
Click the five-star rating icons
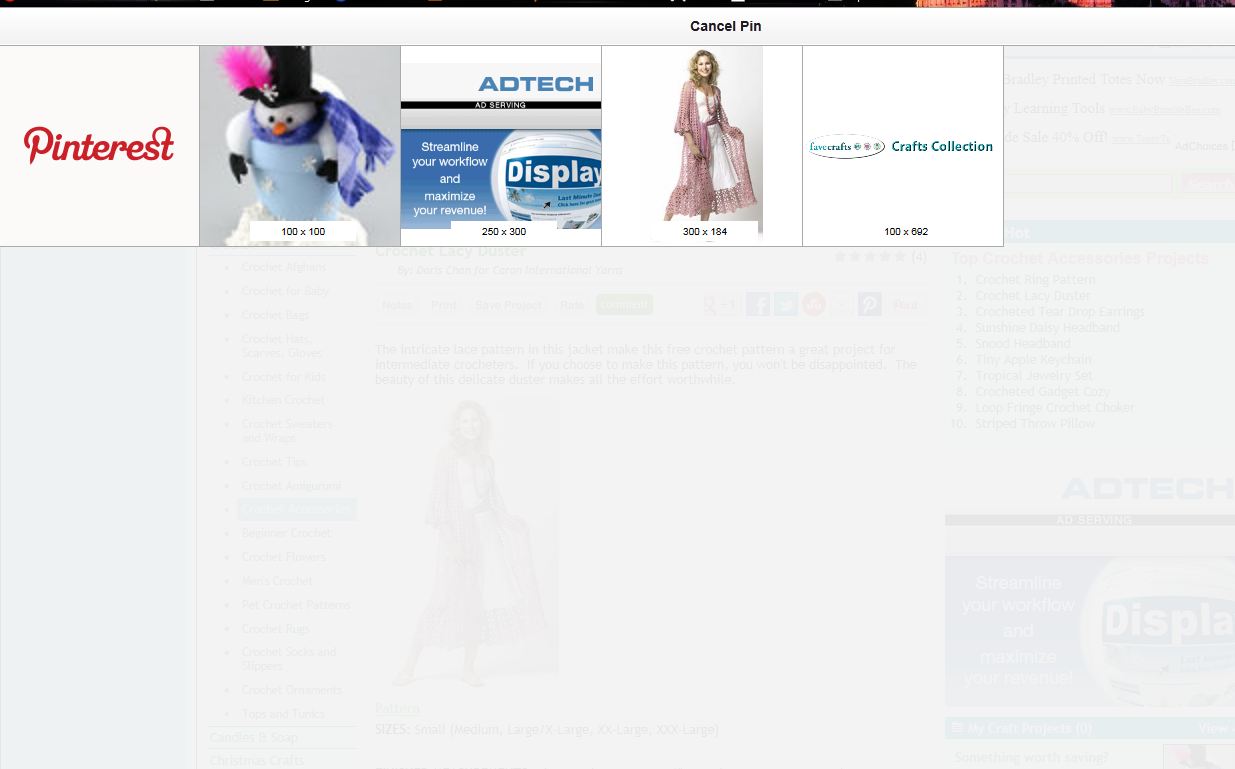click(x=870, y=257)
